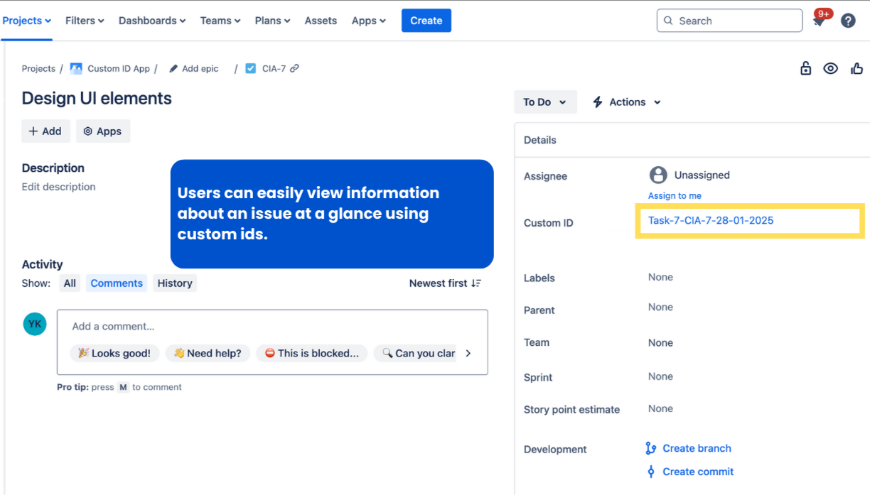Click the YK user avatar
The width and height of the screenshot is (870, 495).
click(x=35, y=324)
